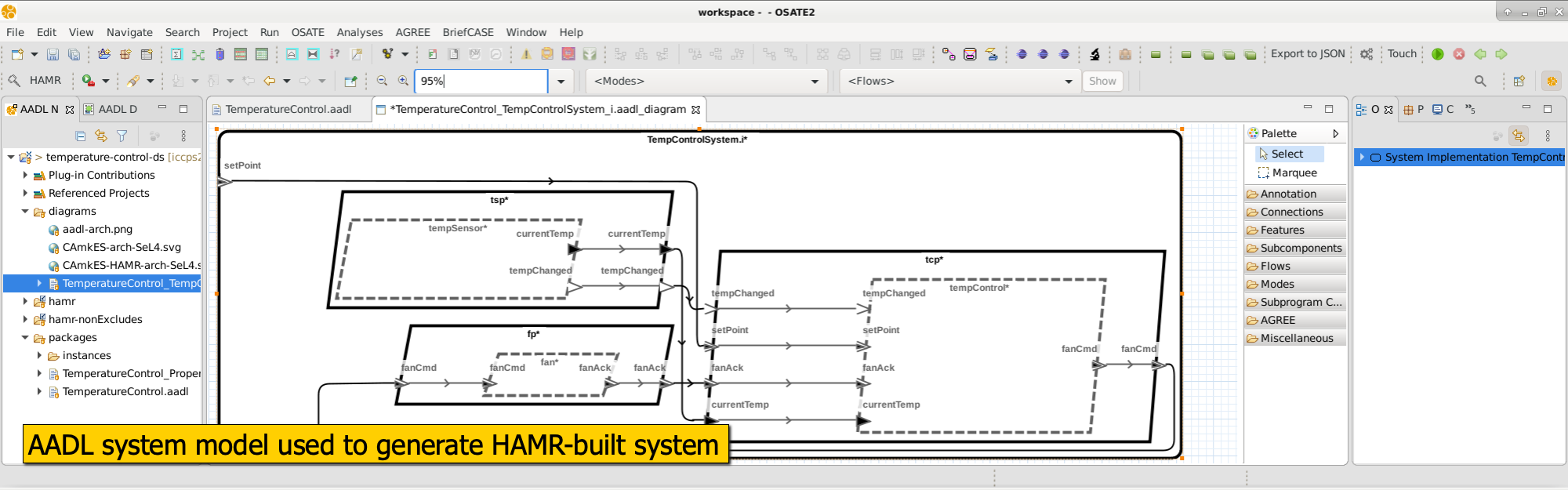1568x490 pixels.
Task: Click the zoom in magnifier icon
Action: (403, 81)
